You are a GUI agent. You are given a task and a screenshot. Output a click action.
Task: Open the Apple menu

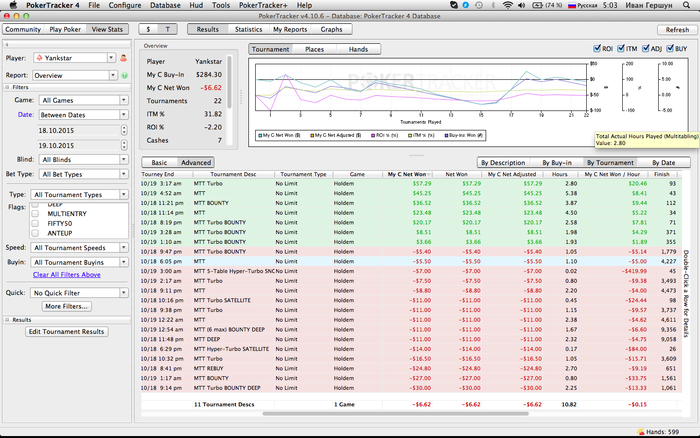pos(13,5)
